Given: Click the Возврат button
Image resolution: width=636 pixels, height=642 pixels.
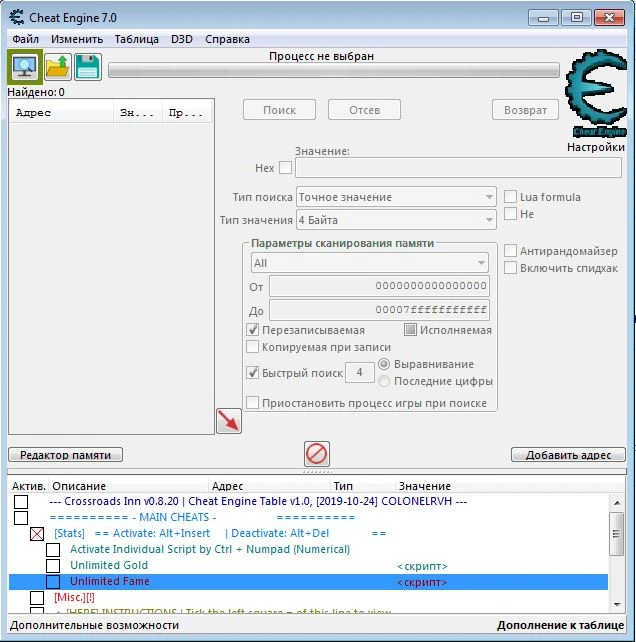Looking at the screenshot, I should pyautogui.click(x=525, y=110).
